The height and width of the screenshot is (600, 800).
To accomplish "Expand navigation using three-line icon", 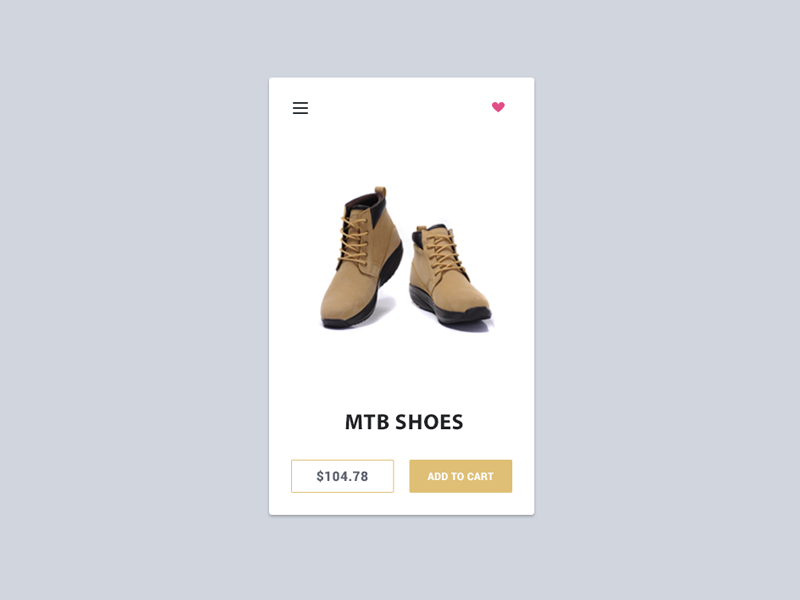I will coord(300,108).
